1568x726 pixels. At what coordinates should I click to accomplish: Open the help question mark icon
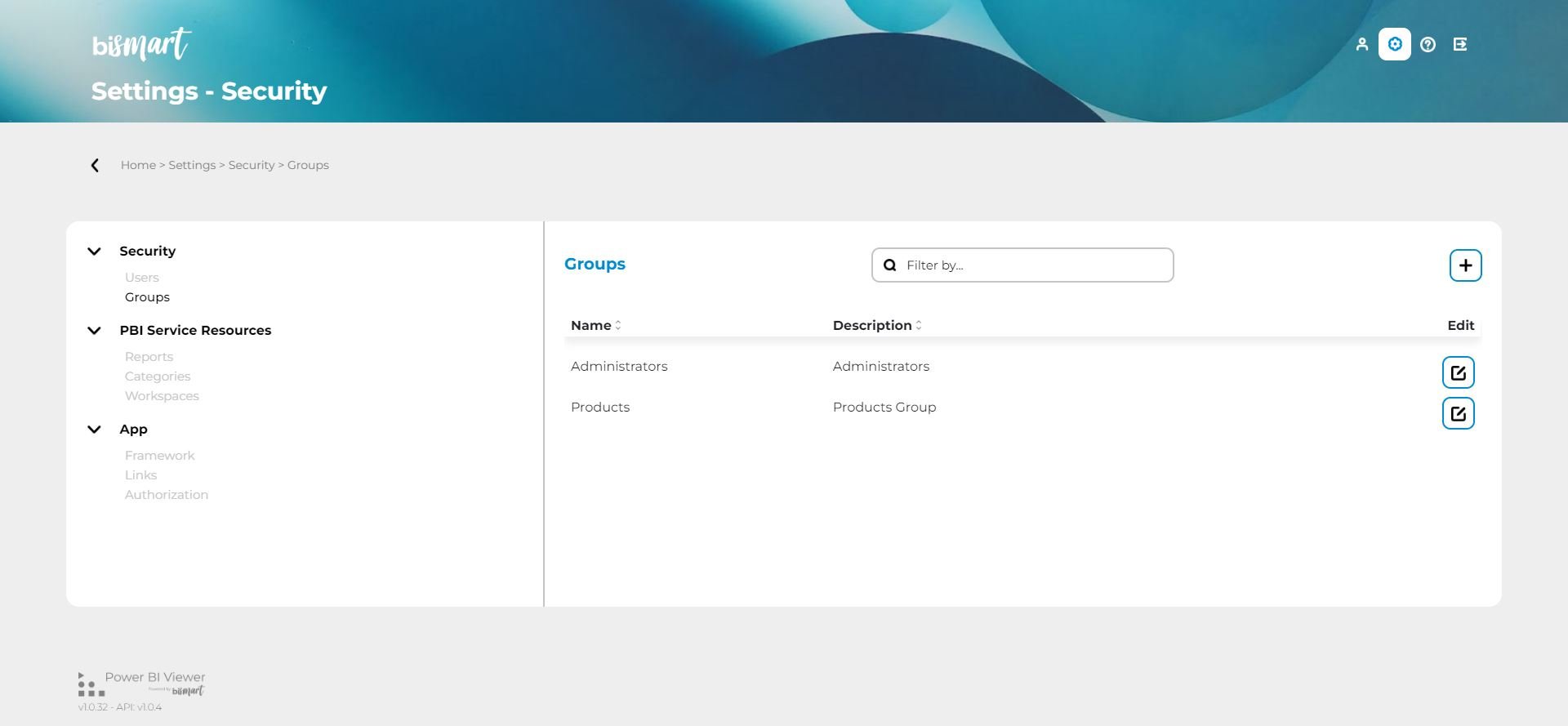click(1428, 44)
